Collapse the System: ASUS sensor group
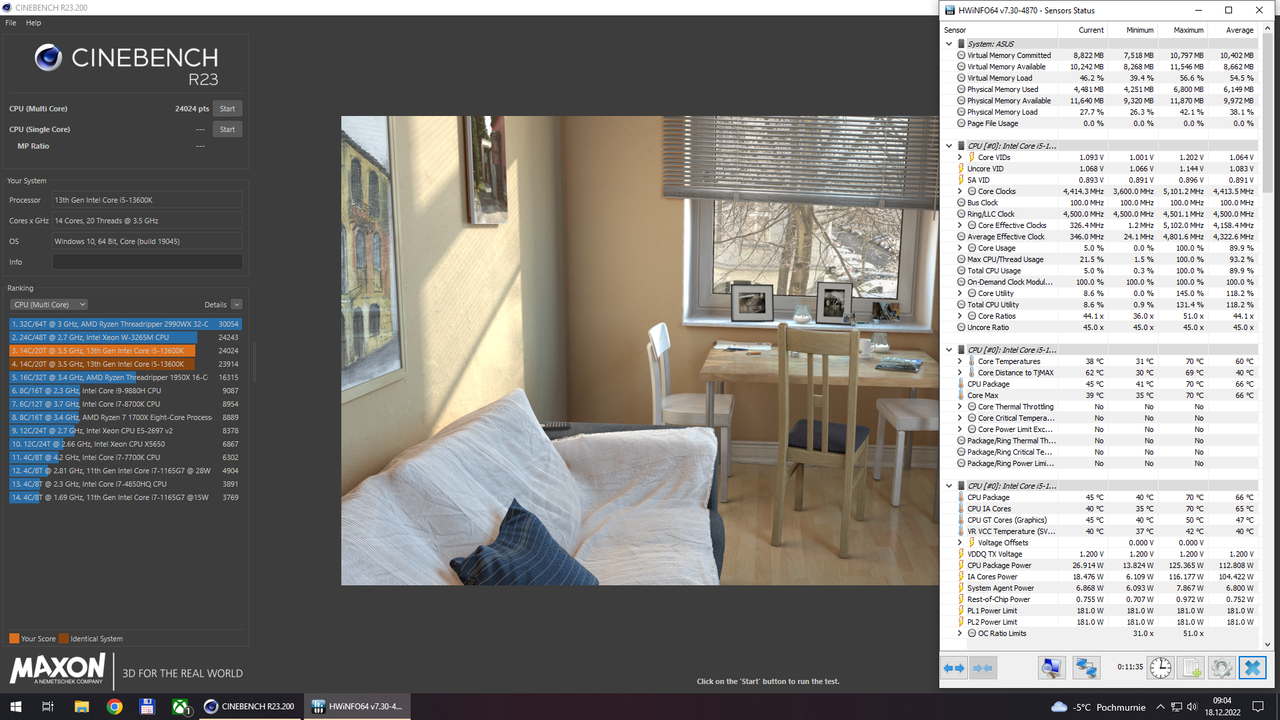The height and width of the screenshot is (720, 1280). click(x=948, y=43)
